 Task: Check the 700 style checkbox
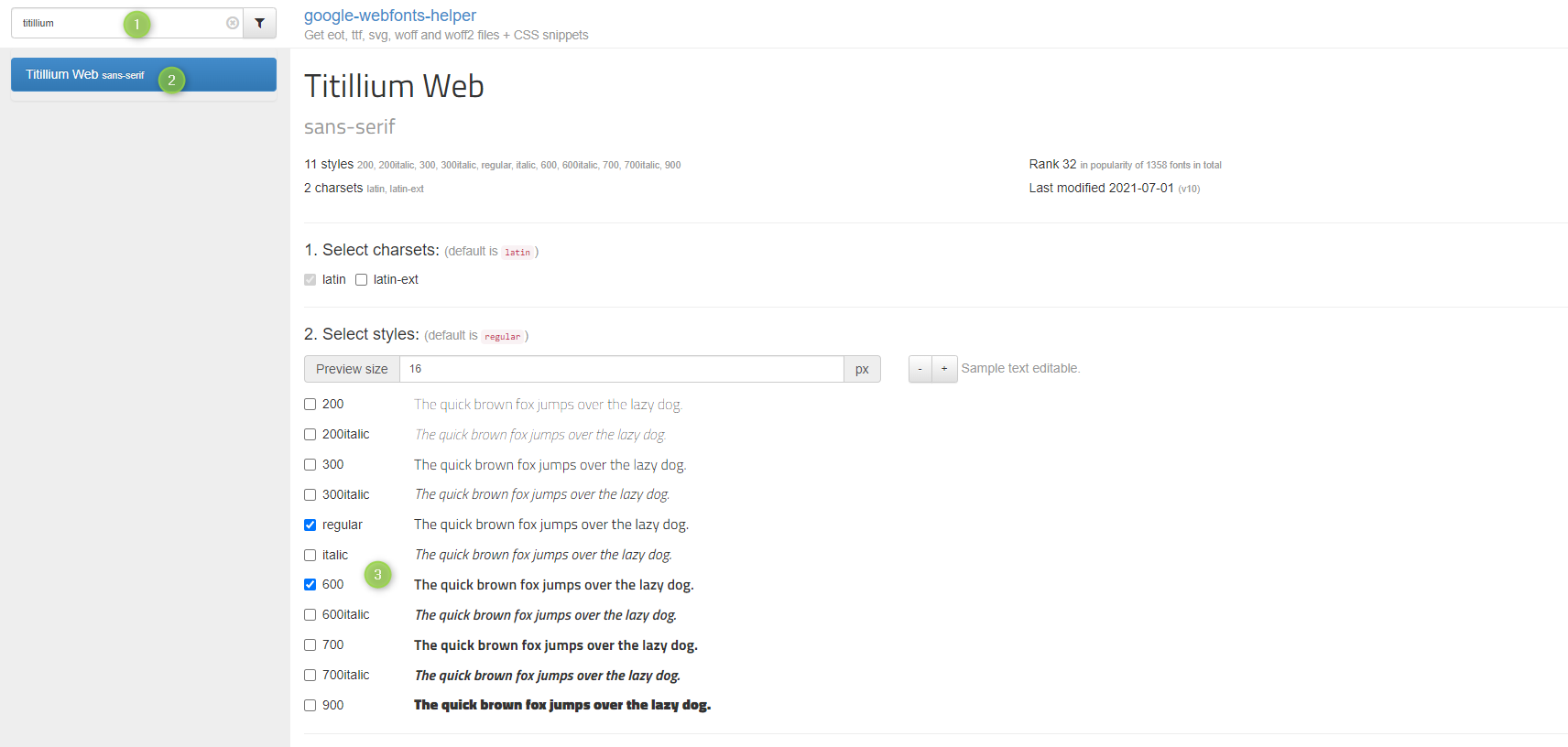click(310, 645)
